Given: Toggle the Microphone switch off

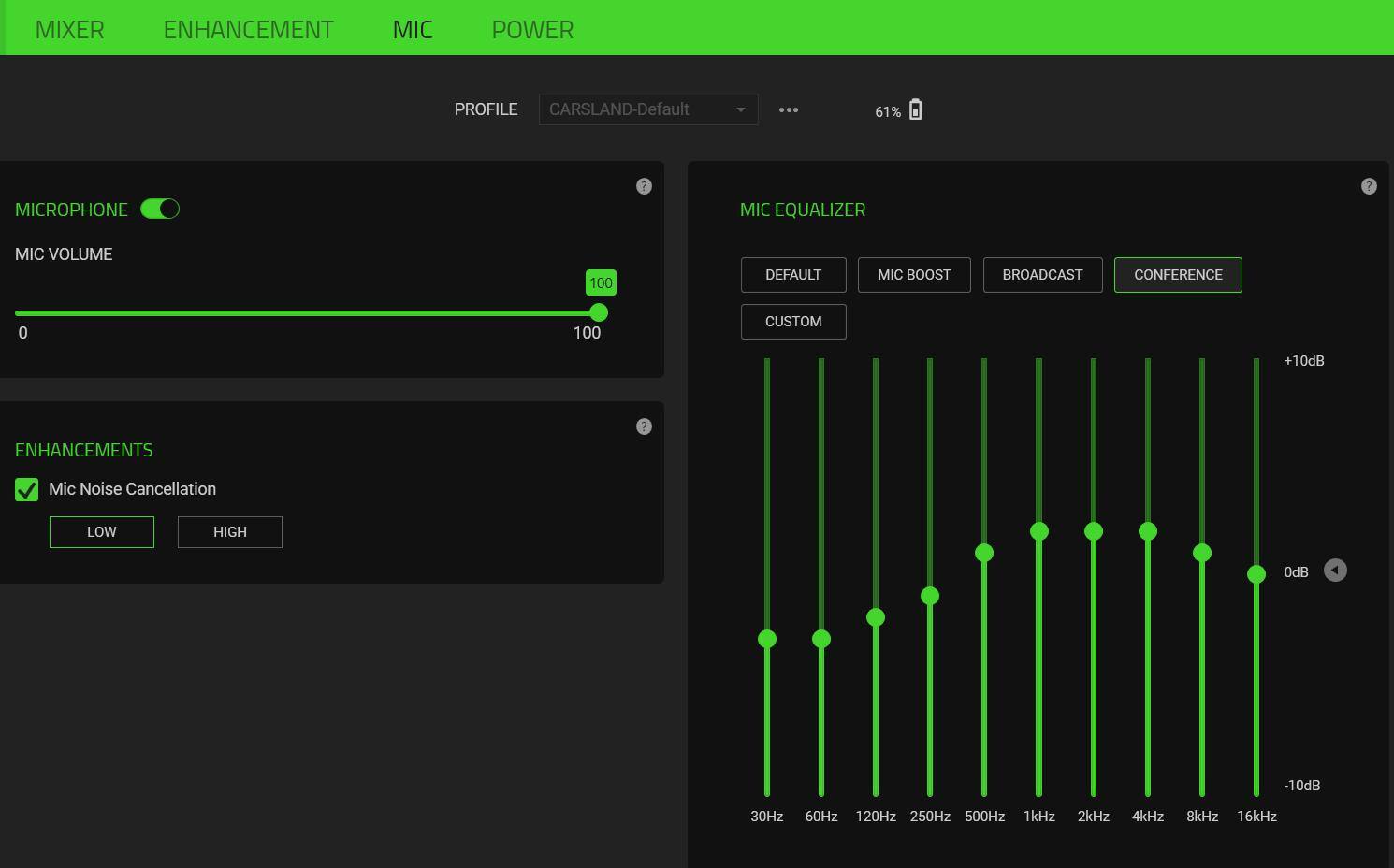Looking at the screenshot, I should coord(160,210).
